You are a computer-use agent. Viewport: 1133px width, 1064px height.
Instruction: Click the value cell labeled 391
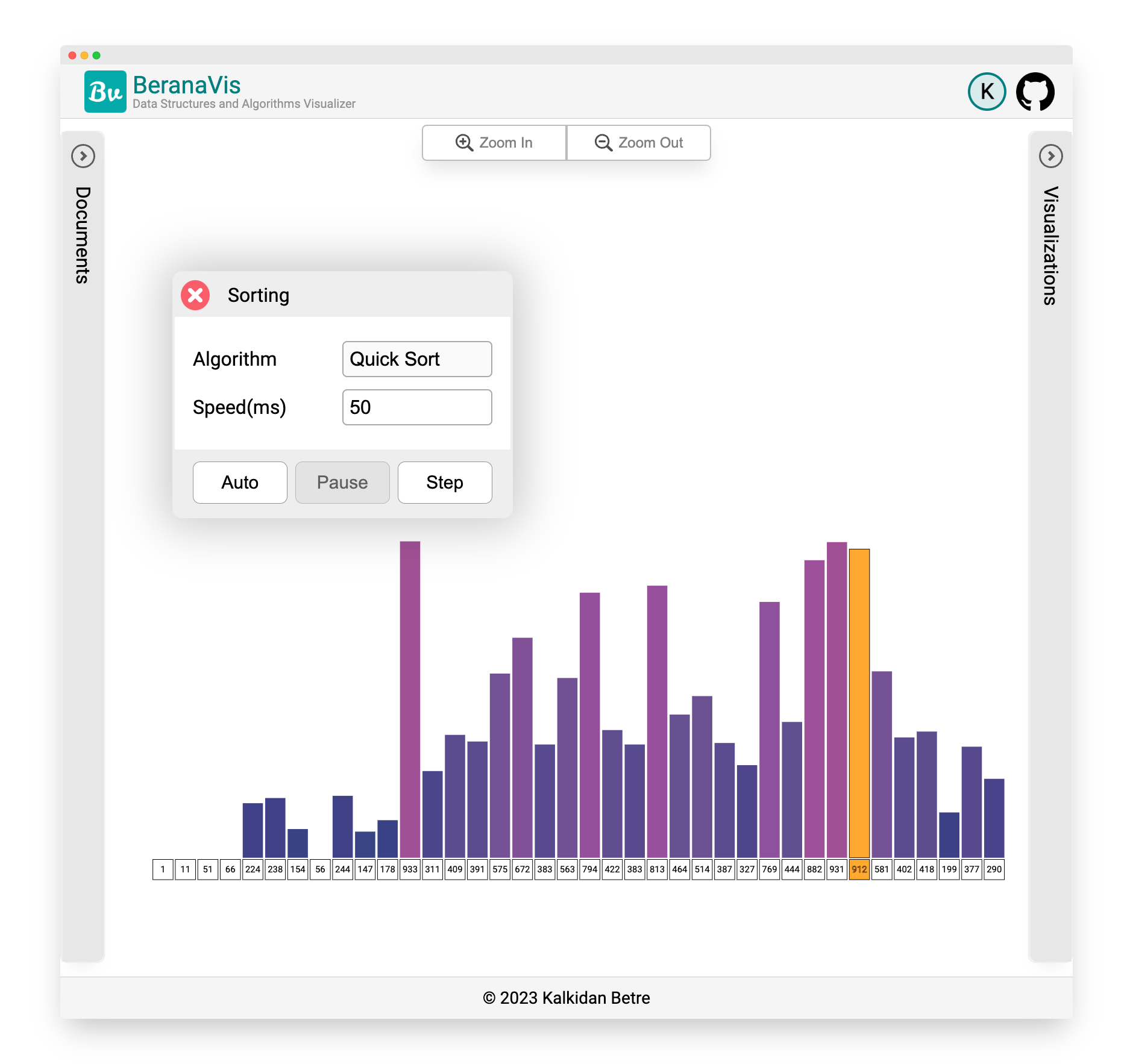click(477, 869)
